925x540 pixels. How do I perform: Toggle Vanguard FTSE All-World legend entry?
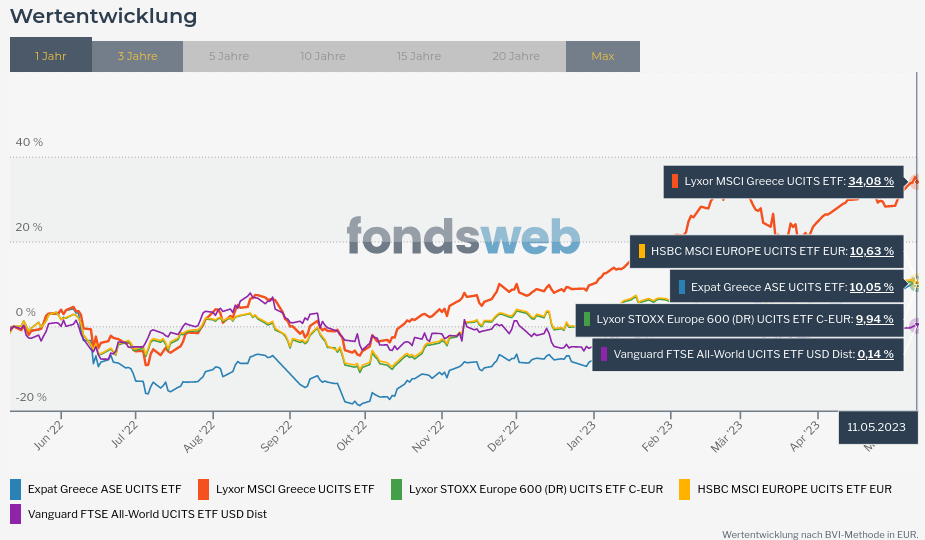(x=139, y=514)
